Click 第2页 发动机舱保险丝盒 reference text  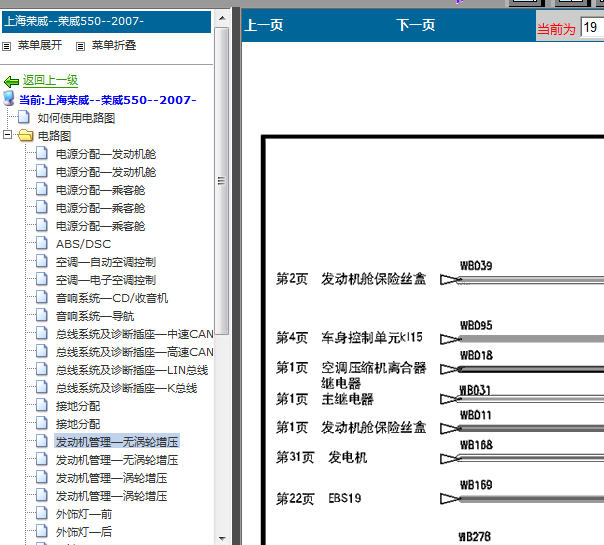[x=351, y=279]
